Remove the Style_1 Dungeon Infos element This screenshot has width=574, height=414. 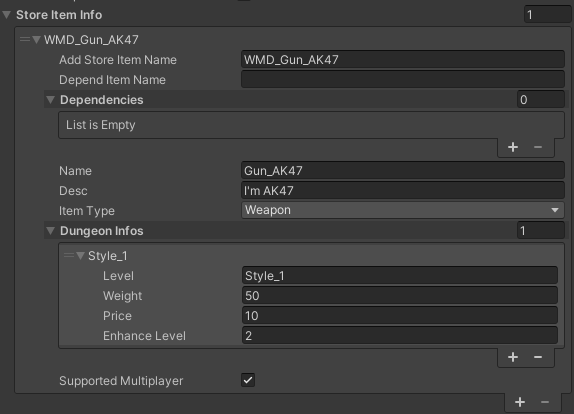pos(538,357)
